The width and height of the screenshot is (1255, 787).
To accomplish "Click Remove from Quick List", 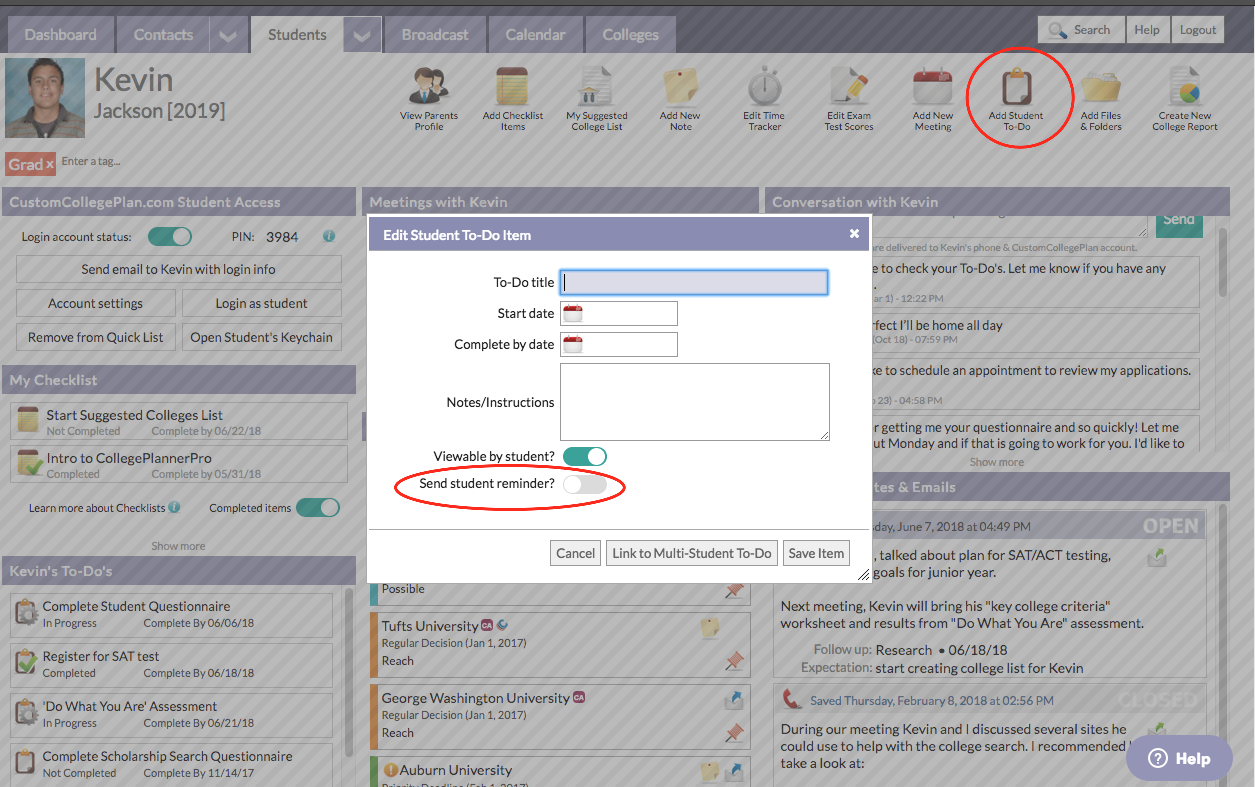I will point(96,337).
